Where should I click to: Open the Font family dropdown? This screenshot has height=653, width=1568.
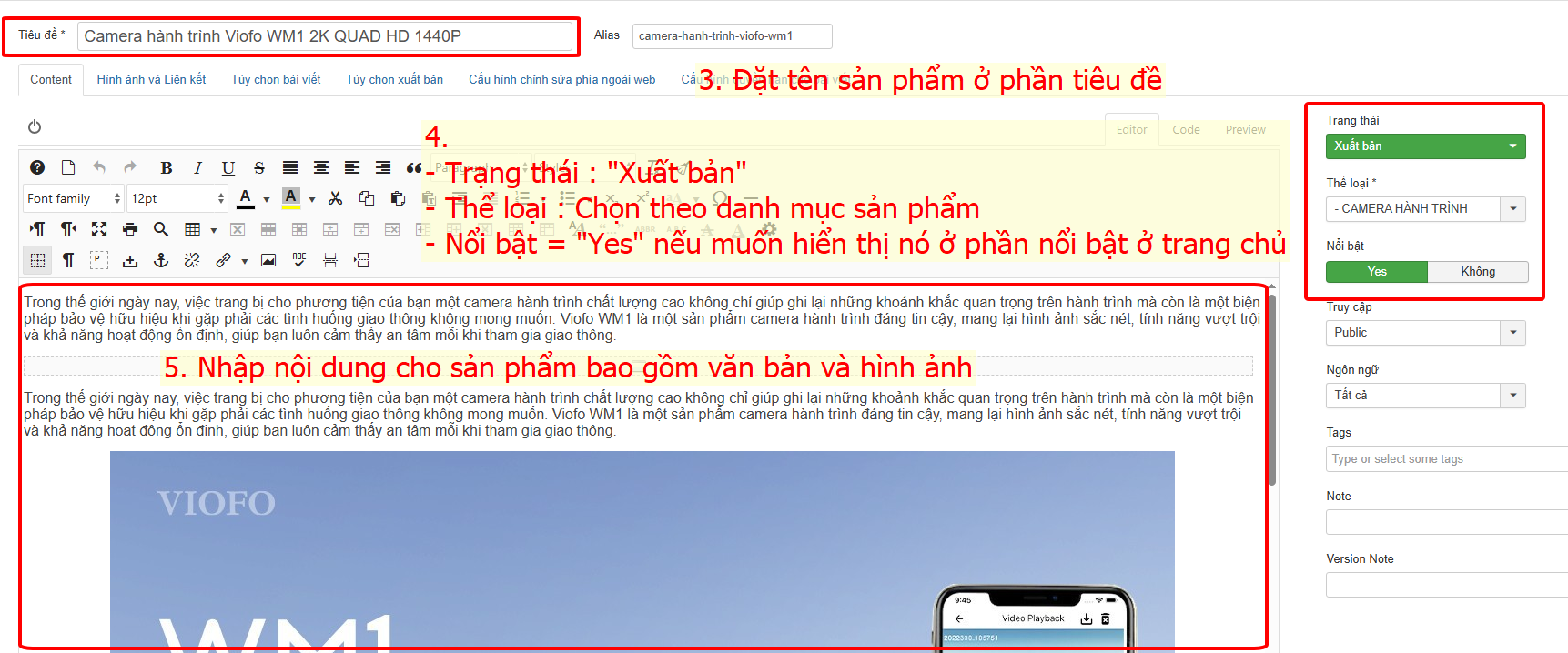(73, 198)
